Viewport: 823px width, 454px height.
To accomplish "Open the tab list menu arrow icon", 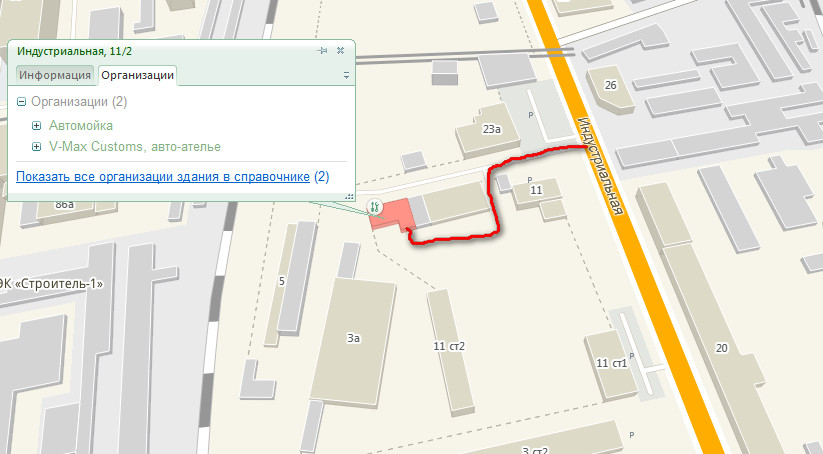I will [x=346, y=76].
